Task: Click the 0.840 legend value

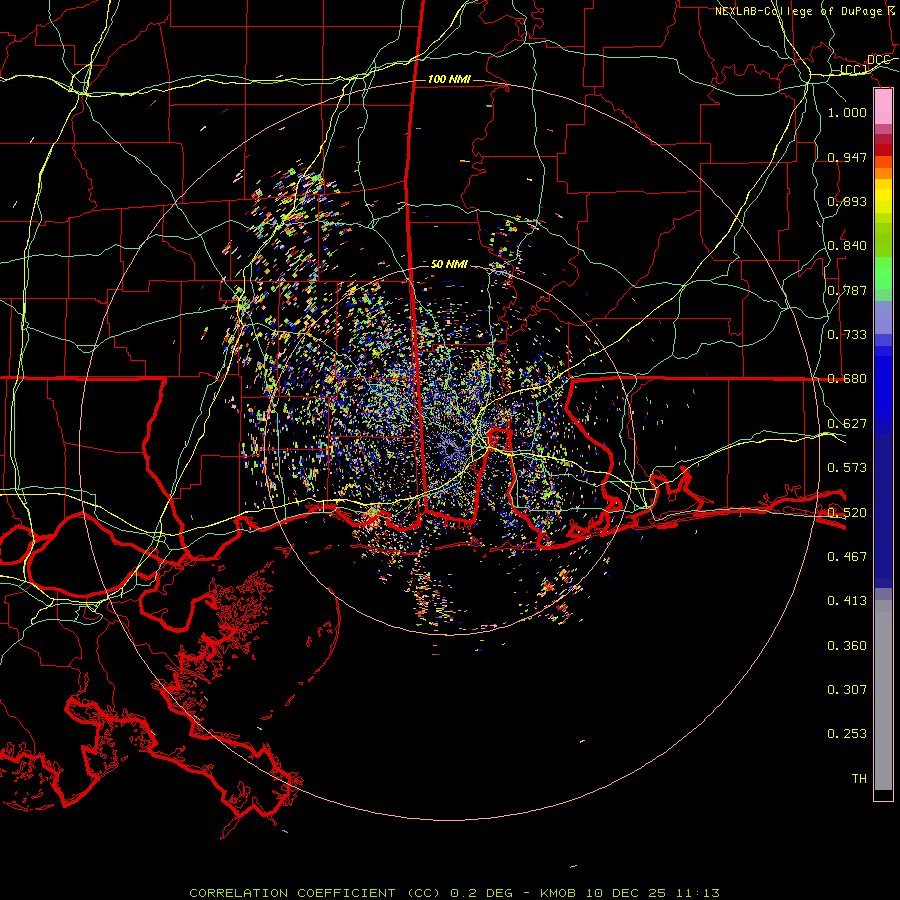Action: coord(847,246)
